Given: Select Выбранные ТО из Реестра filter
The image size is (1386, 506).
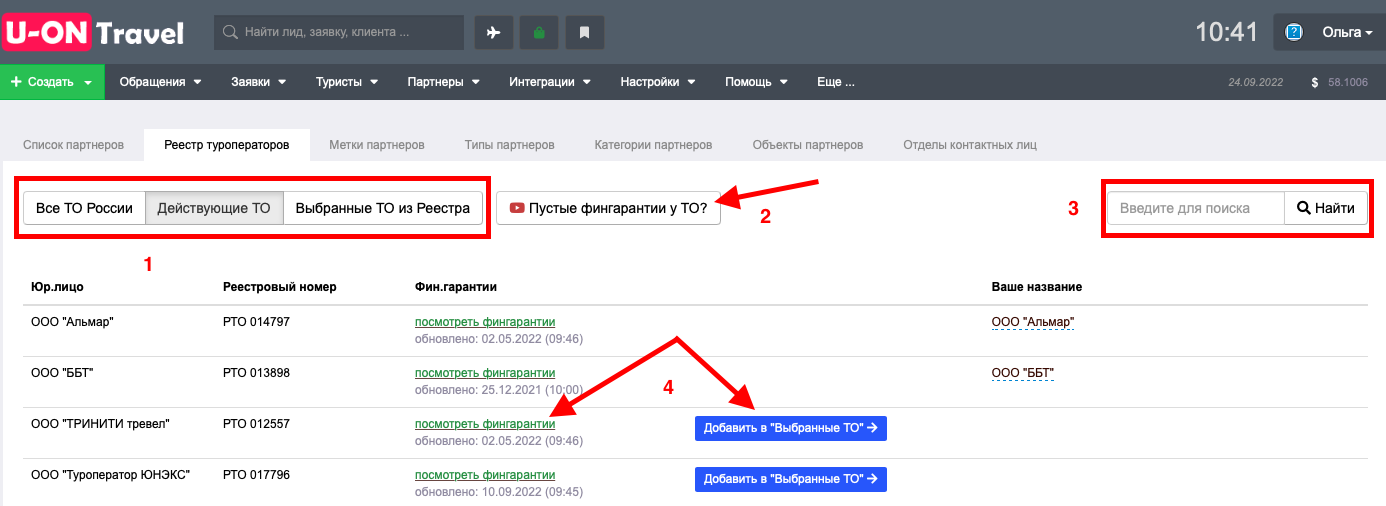Looking at the screenshot, I should pos(383,208).
